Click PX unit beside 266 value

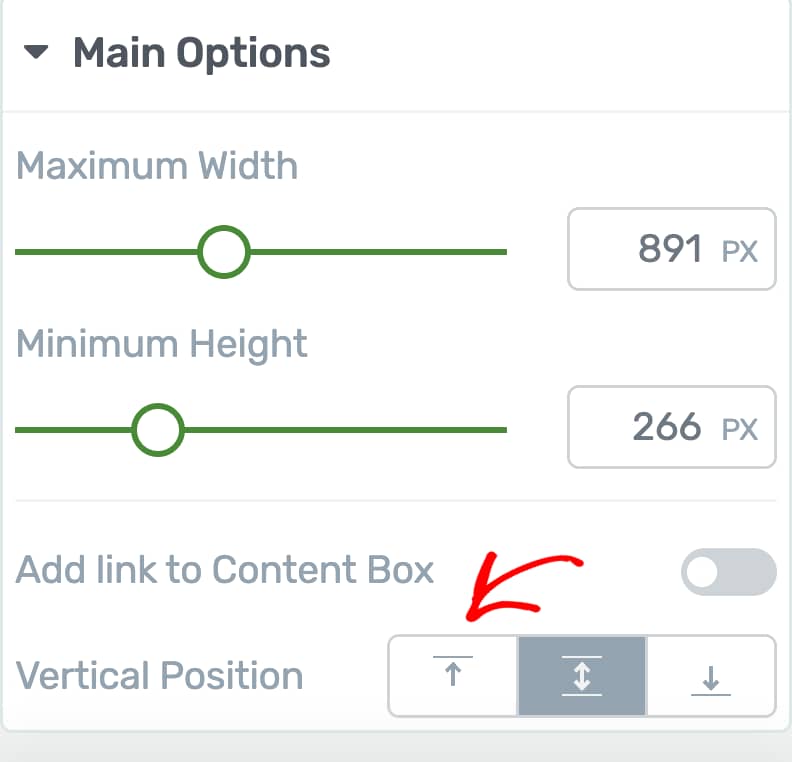coord(739,430)
